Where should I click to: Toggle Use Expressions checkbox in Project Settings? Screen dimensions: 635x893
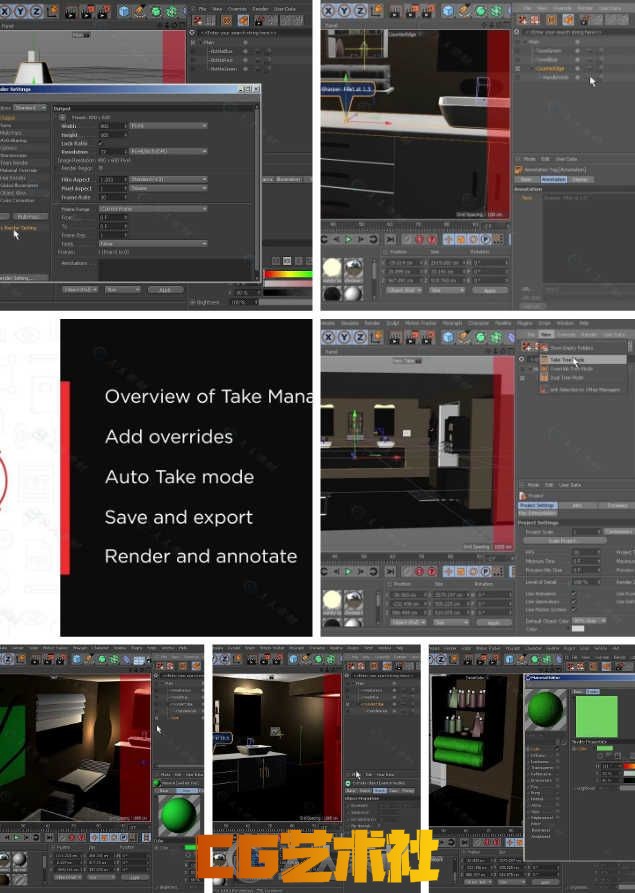pos(573,601)
